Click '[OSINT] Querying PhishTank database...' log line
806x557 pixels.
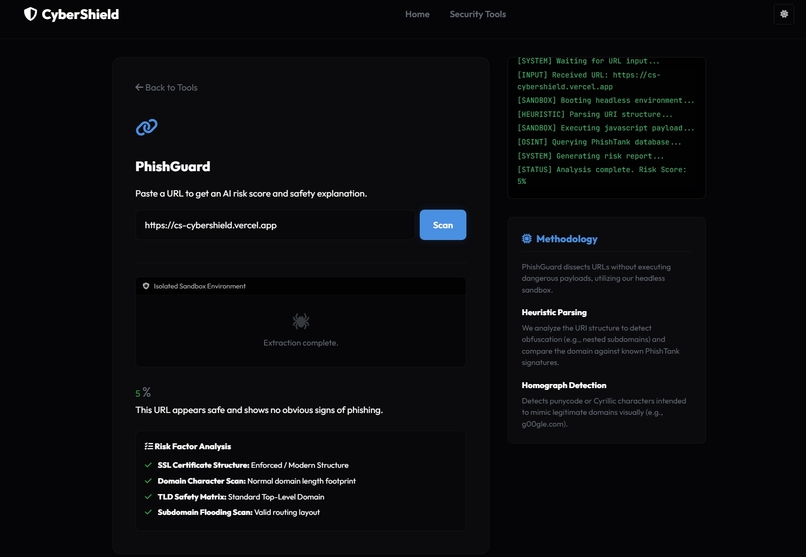[599, 142]
